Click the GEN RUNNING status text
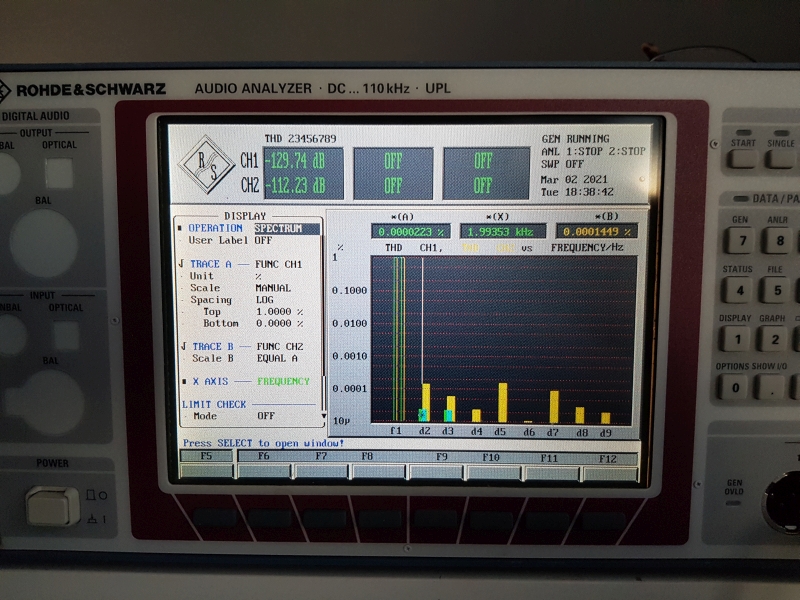This screenshot has width=800, height=600. (576, 139)
